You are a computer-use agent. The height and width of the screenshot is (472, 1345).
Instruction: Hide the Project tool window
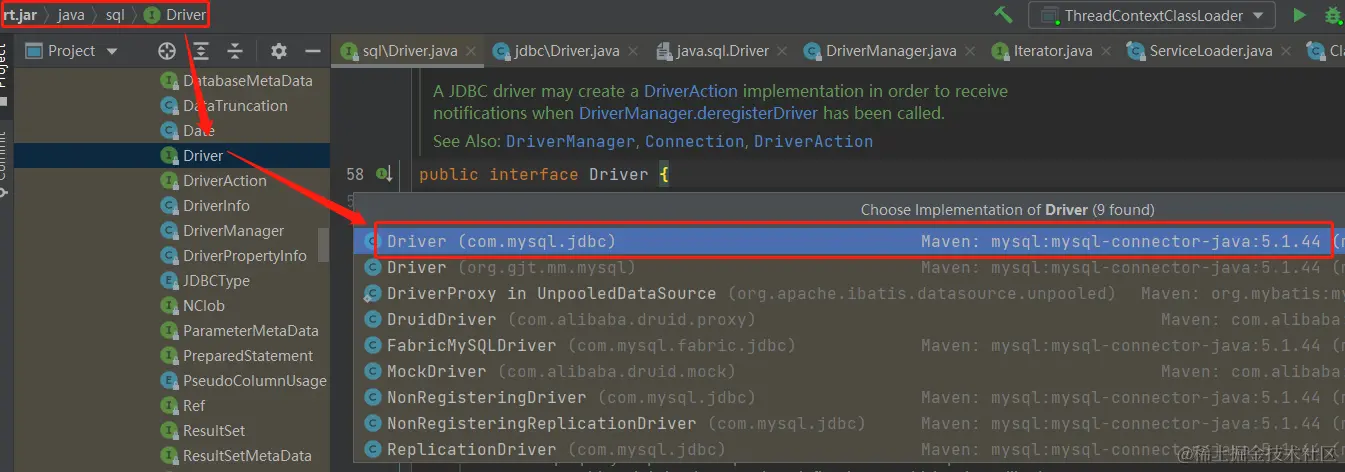coord(313,51)
